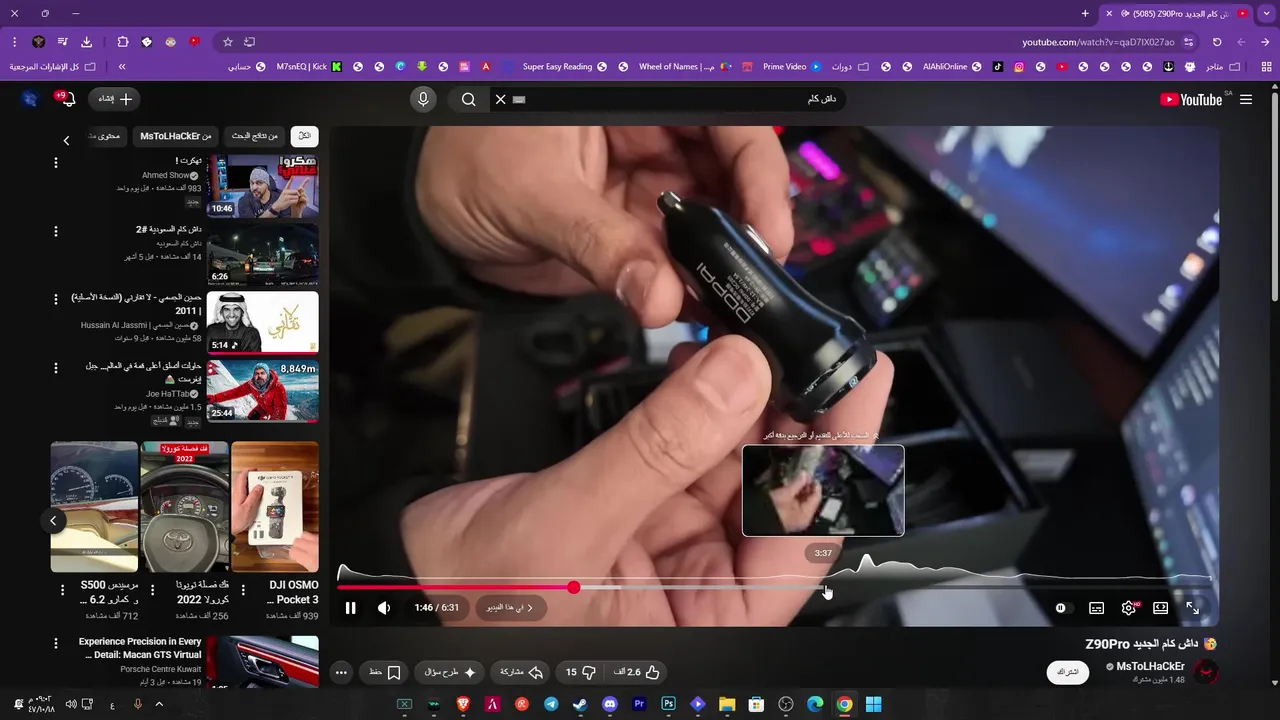Open the video settings gear
Screen dimensions: 1280x720
[1129, 608]
